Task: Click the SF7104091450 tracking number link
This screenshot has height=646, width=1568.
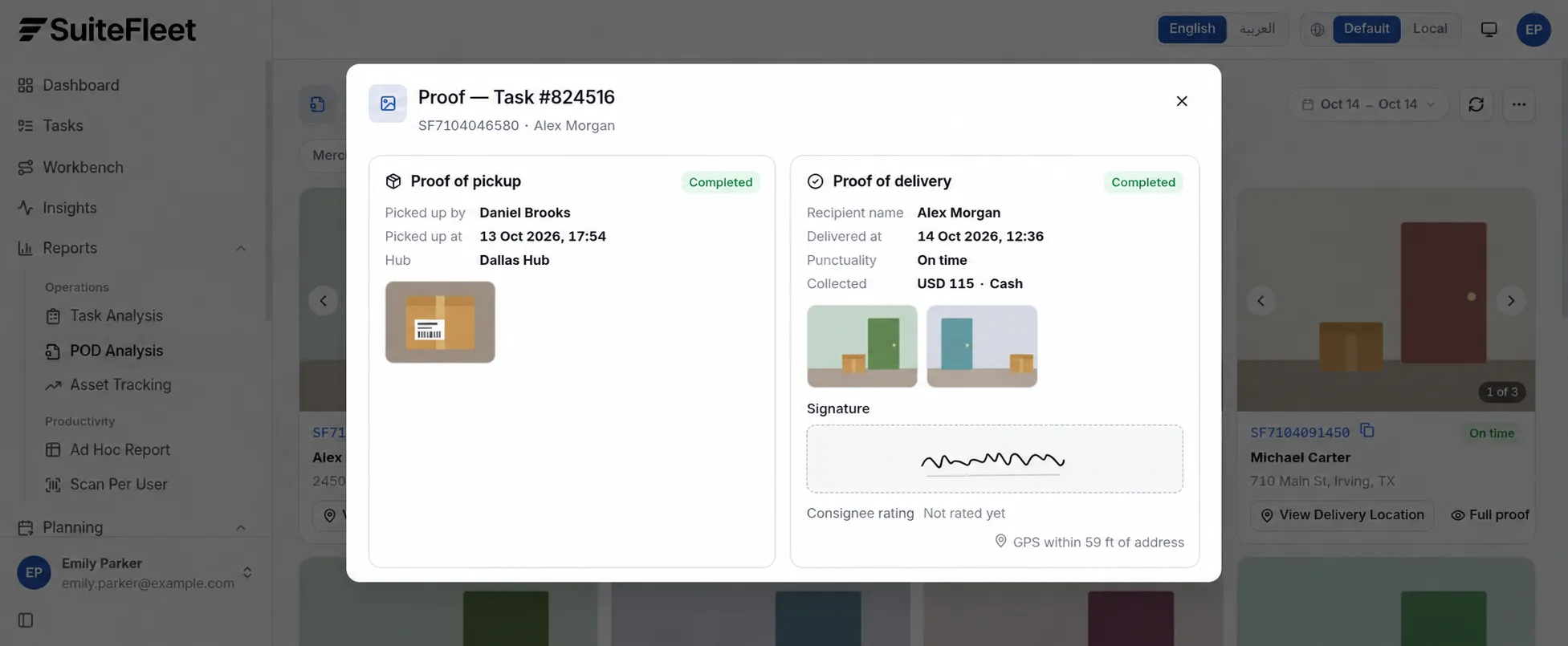Action: point(1300,433)
